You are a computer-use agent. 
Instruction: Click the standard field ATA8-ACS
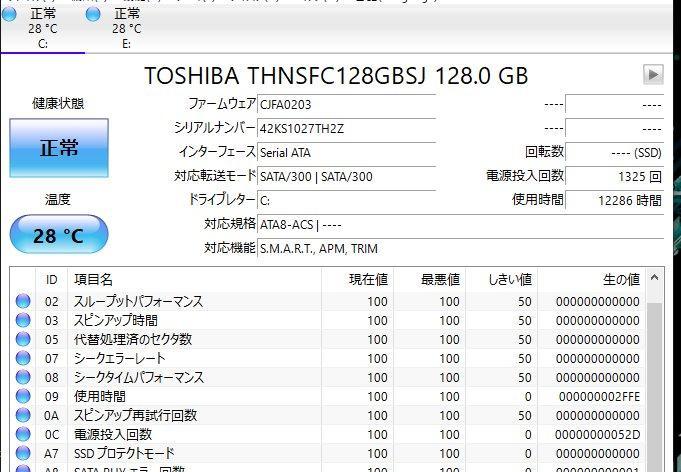pos(460,224)
